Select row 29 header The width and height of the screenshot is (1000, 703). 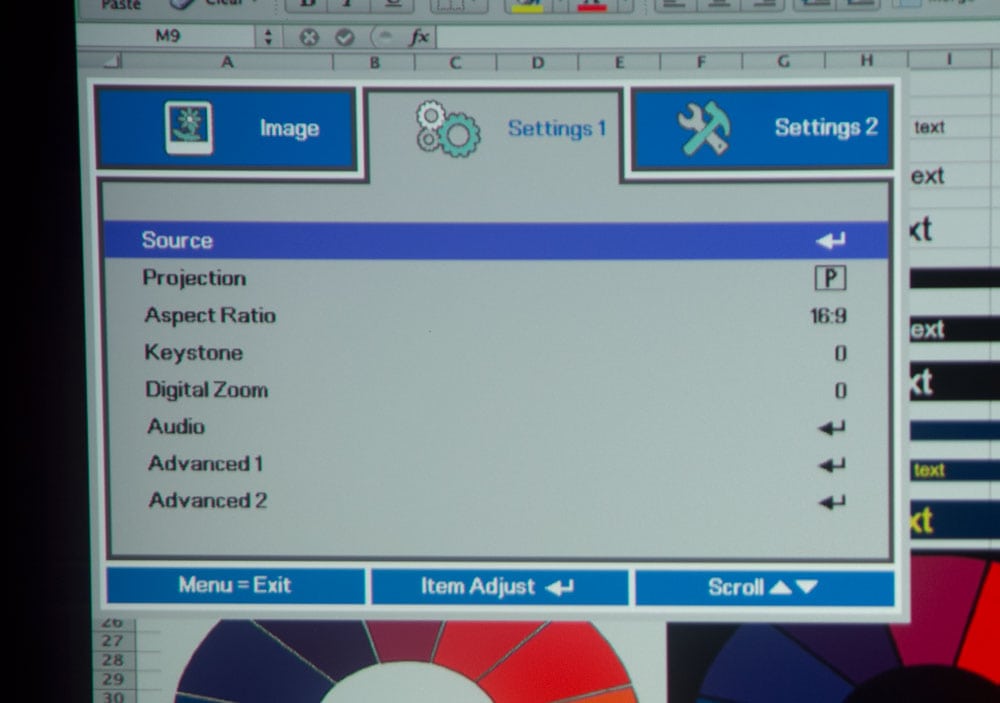113,679
